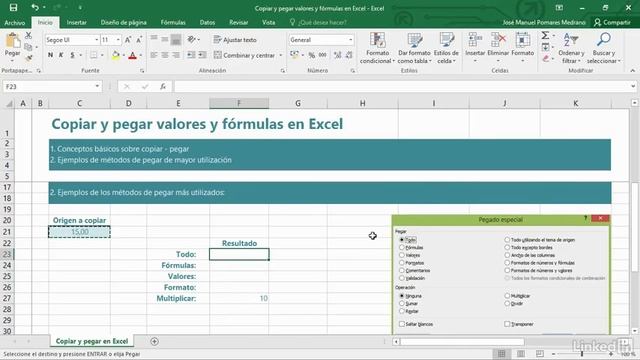Screen dimensions: 640x360
Task: Select the Comentarios radio option
Action: [402, 270]
